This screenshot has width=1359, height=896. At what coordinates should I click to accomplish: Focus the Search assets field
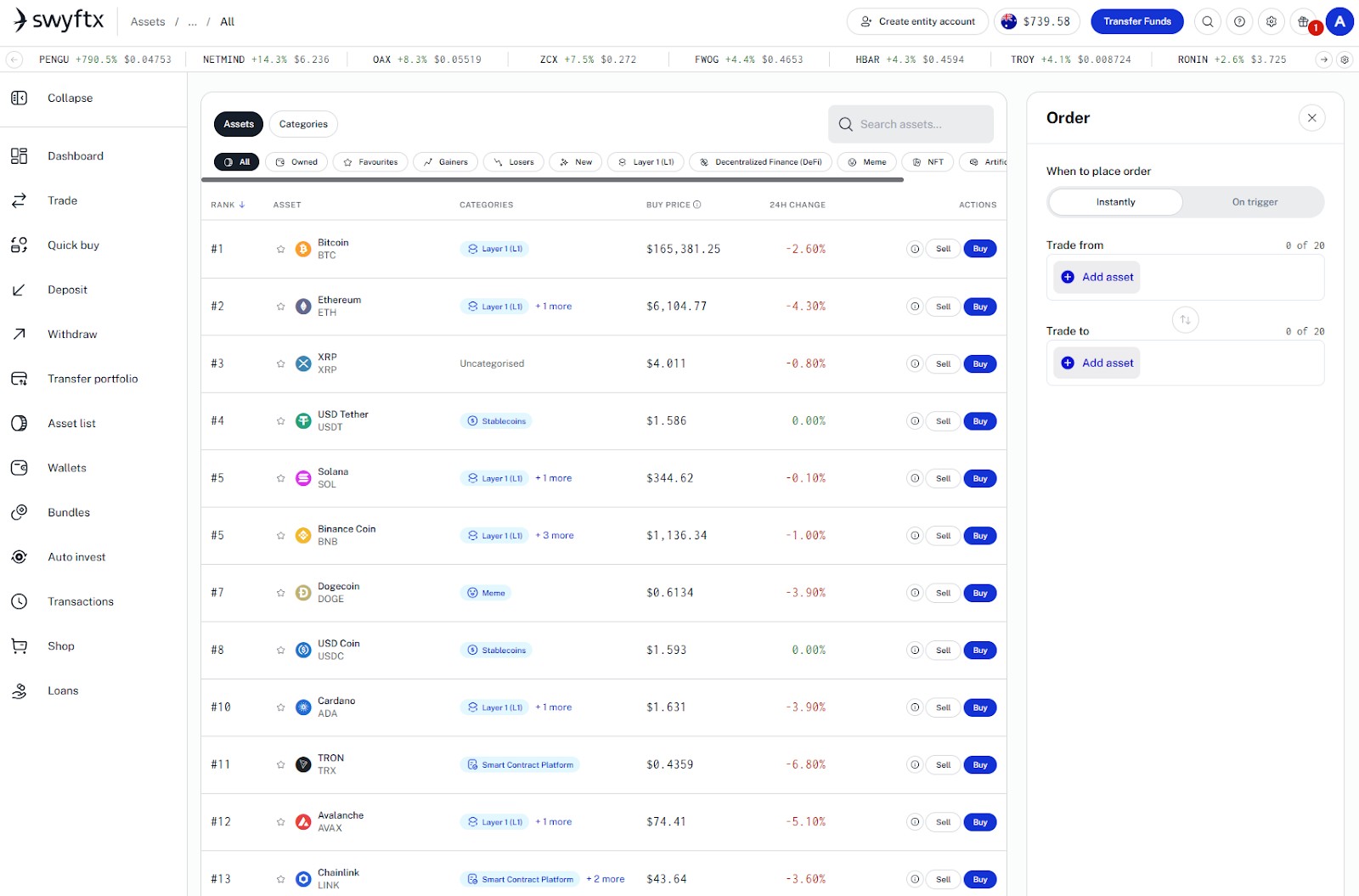click(x=911, y=125)
